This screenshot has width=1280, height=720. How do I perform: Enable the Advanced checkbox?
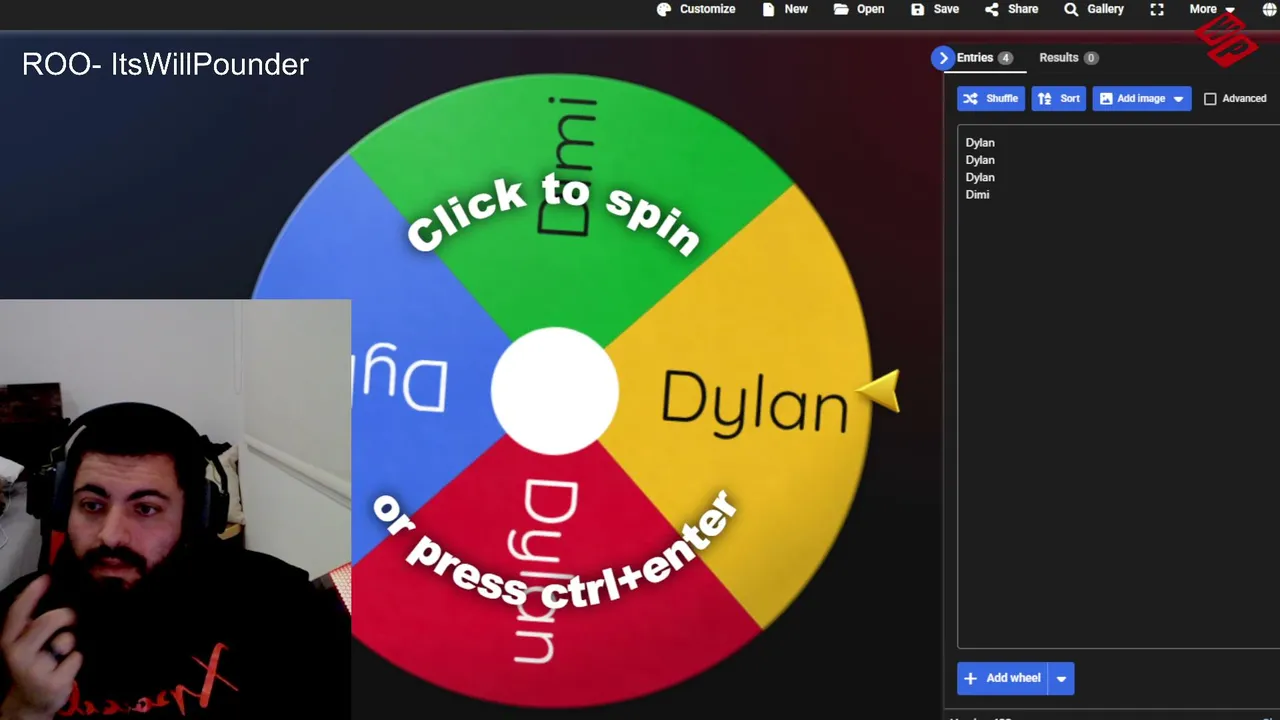[1210, 99]
